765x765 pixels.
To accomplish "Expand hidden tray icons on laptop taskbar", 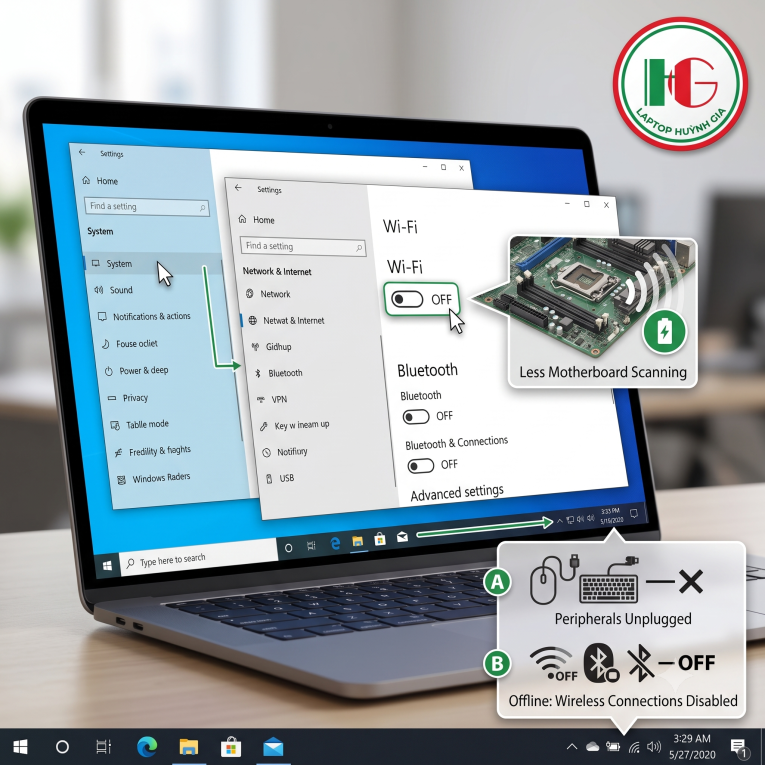I will tap(560, 521).
